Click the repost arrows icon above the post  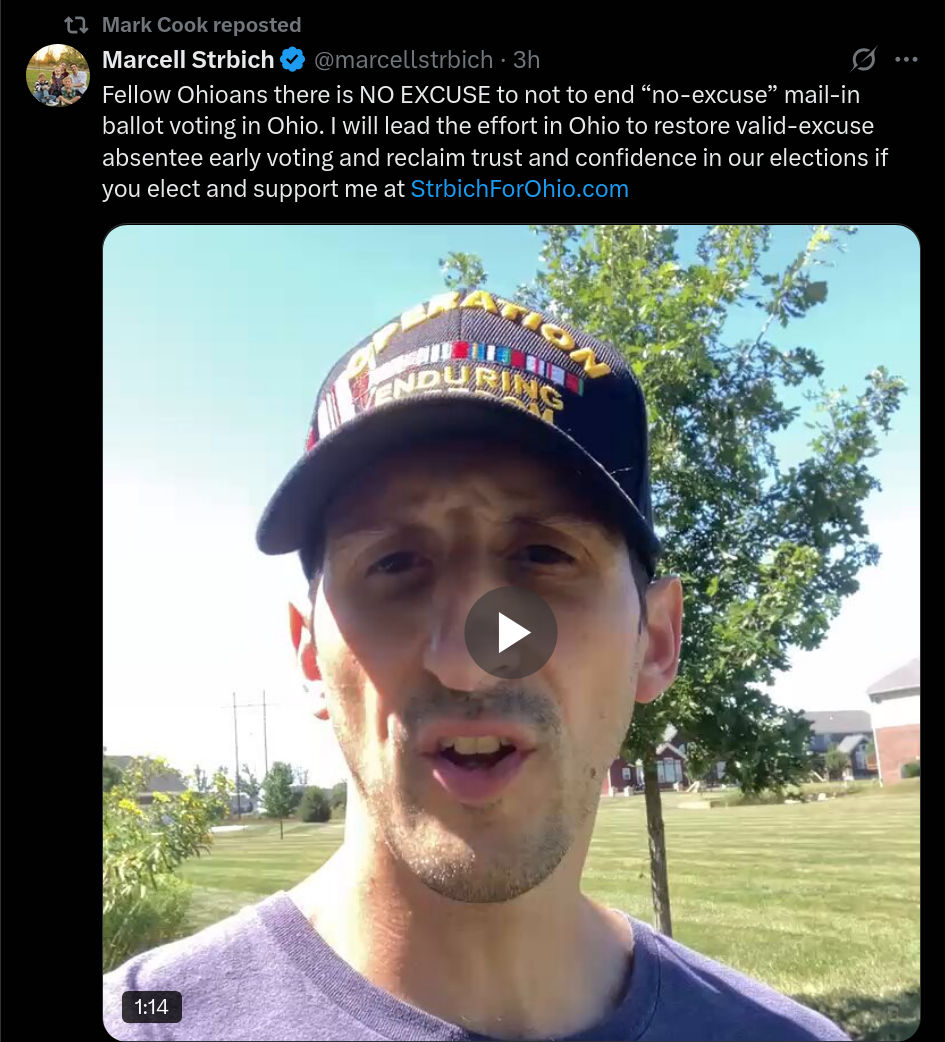76,25
